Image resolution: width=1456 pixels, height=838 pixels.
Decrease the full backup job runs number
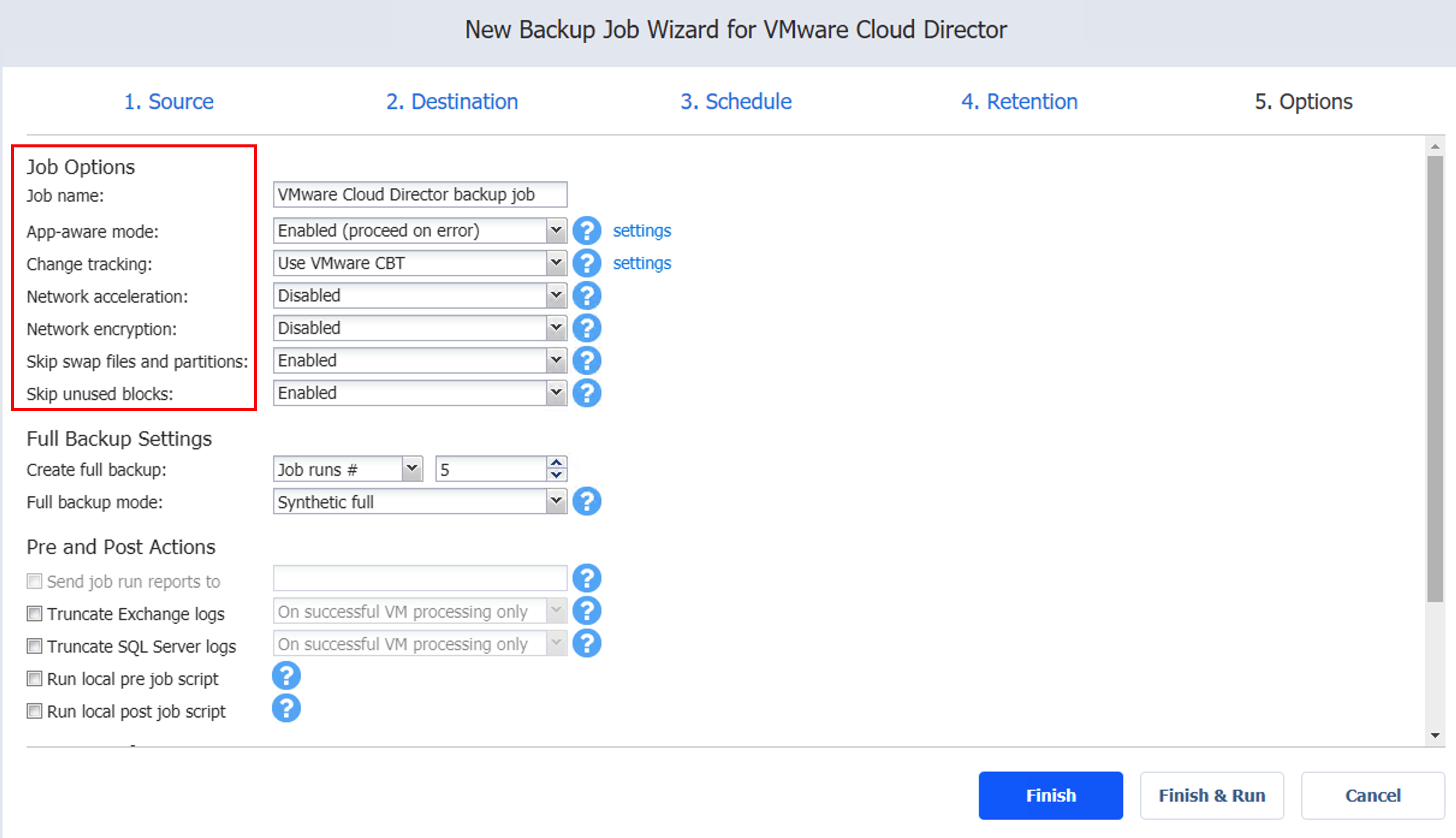click(x=557, y=475)
